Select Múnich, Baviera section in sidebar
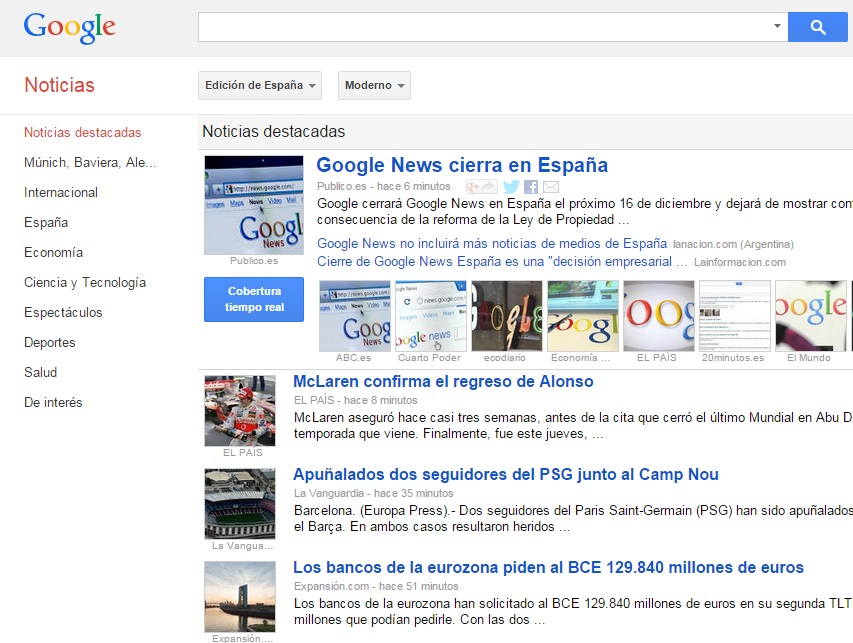Screen dimensions: 853x643 pyautogui.click(x=90, y=162)
